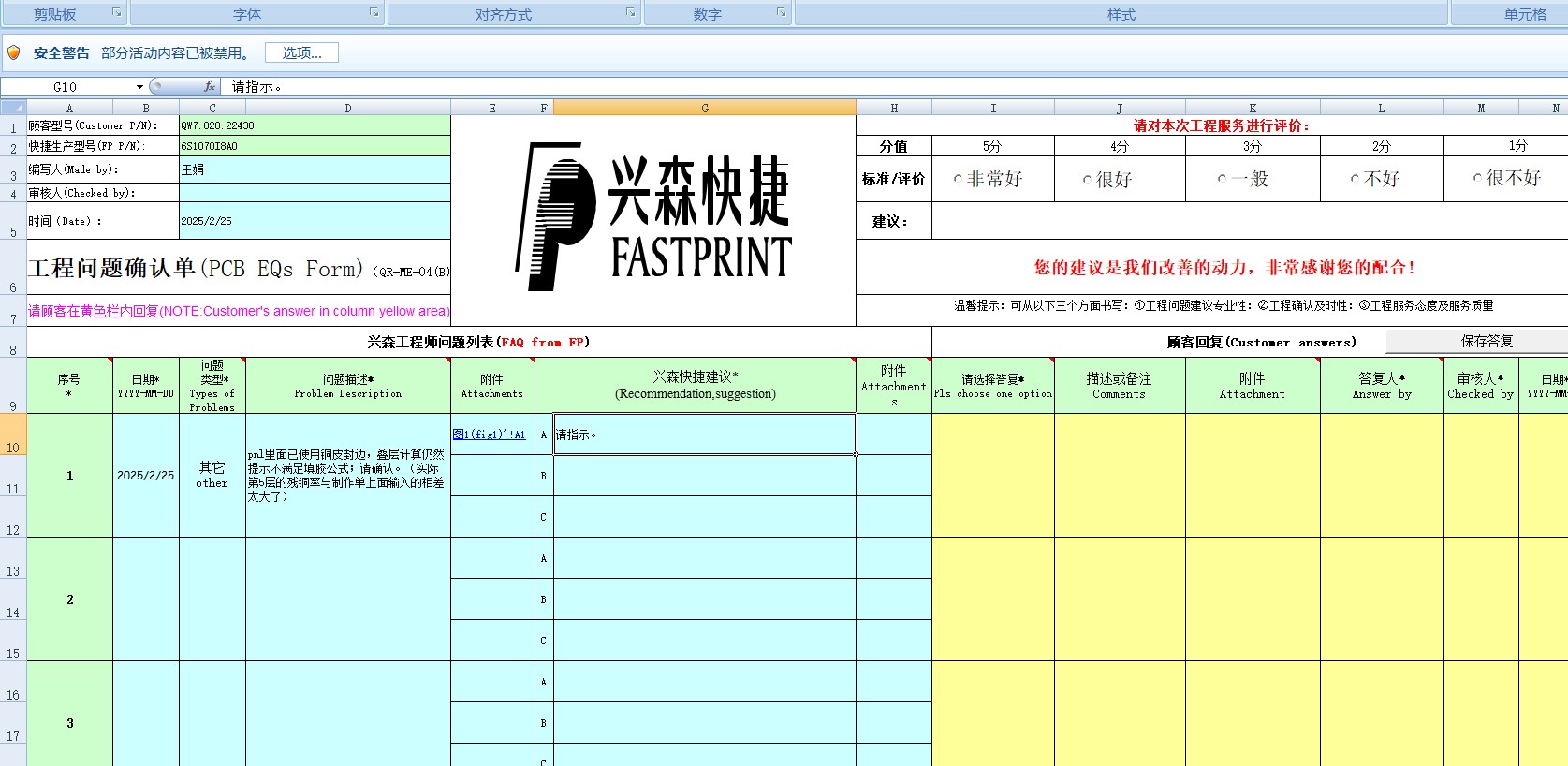Click the problem description cell starting pnl里面
Viewport: 1568px width, 766px height.
point(348,476)
